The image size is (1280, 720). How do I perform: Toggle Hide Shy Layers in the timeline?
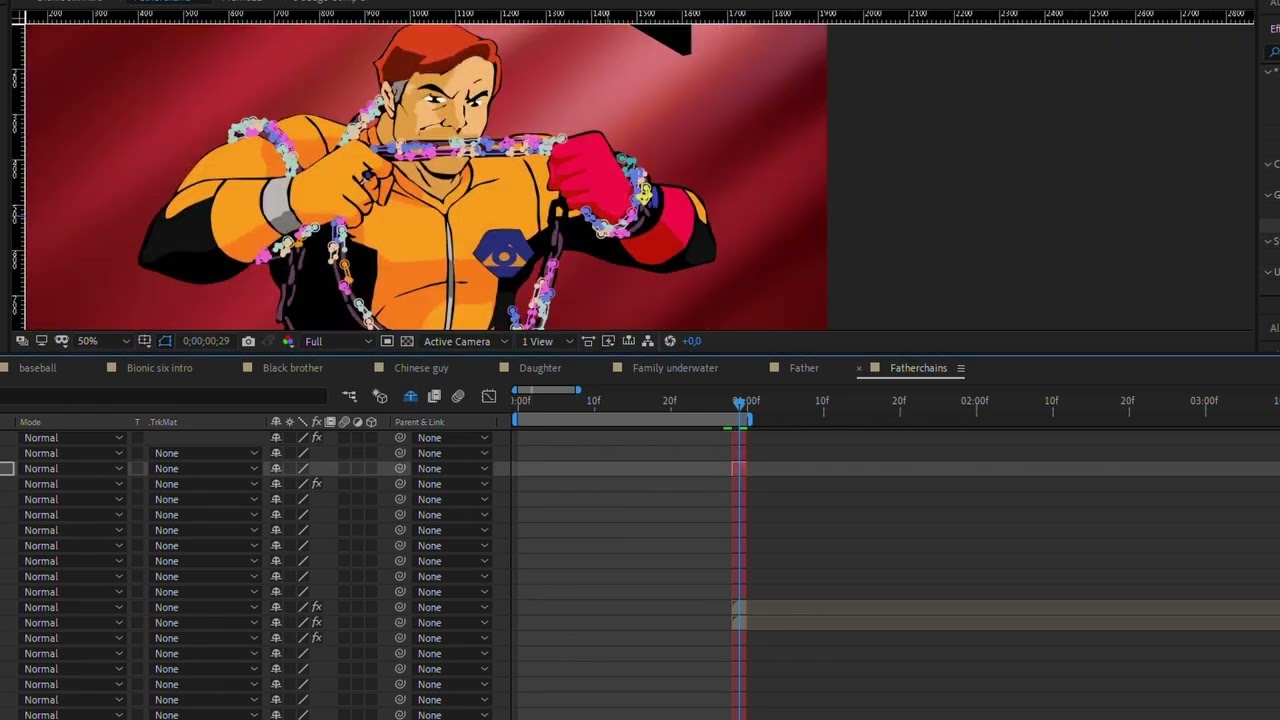point(410,396)
